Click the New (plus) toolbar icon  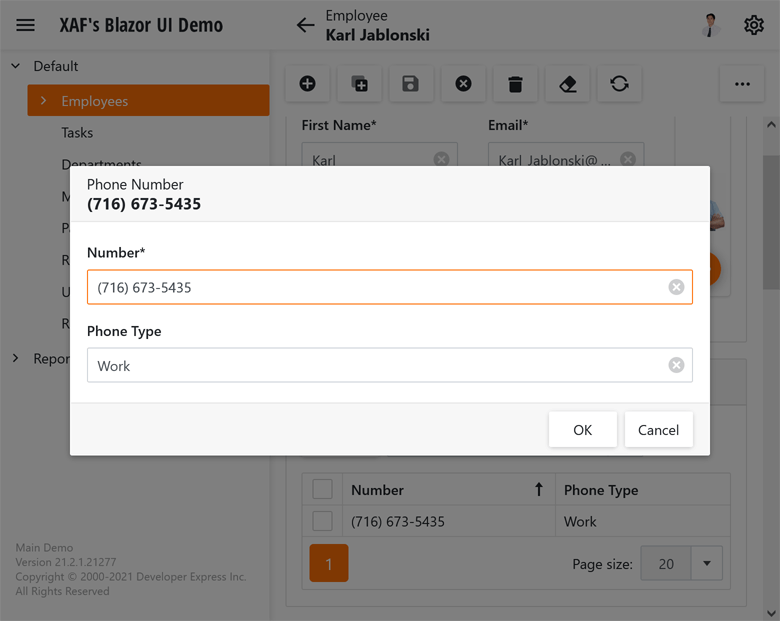point(307,84)
